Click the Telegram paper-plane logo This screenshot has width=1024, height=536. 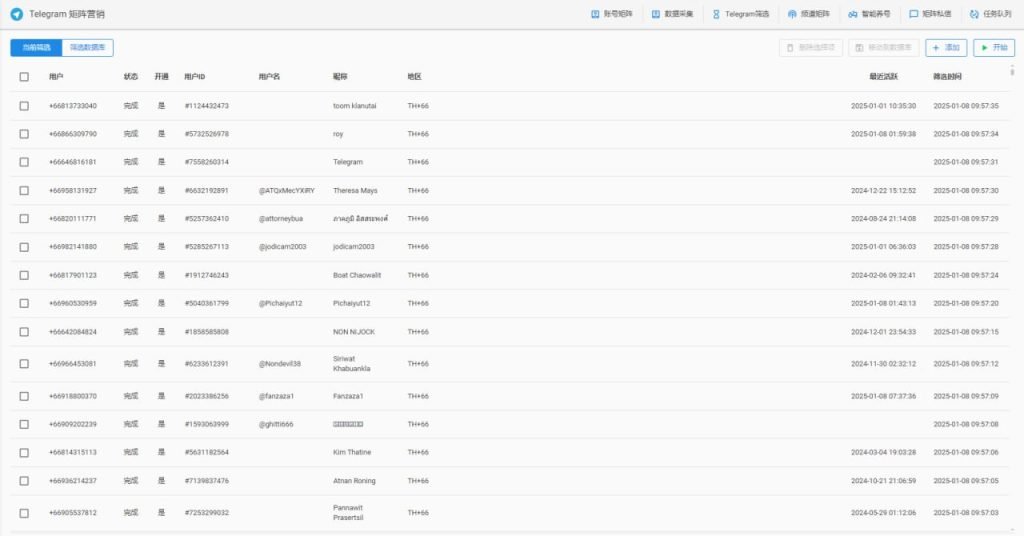[16, 14]
